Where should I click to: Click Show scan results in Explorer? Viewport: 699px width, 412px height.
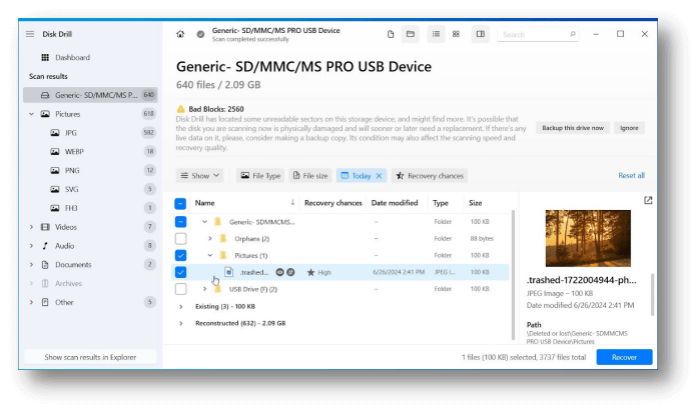[90, 357]
